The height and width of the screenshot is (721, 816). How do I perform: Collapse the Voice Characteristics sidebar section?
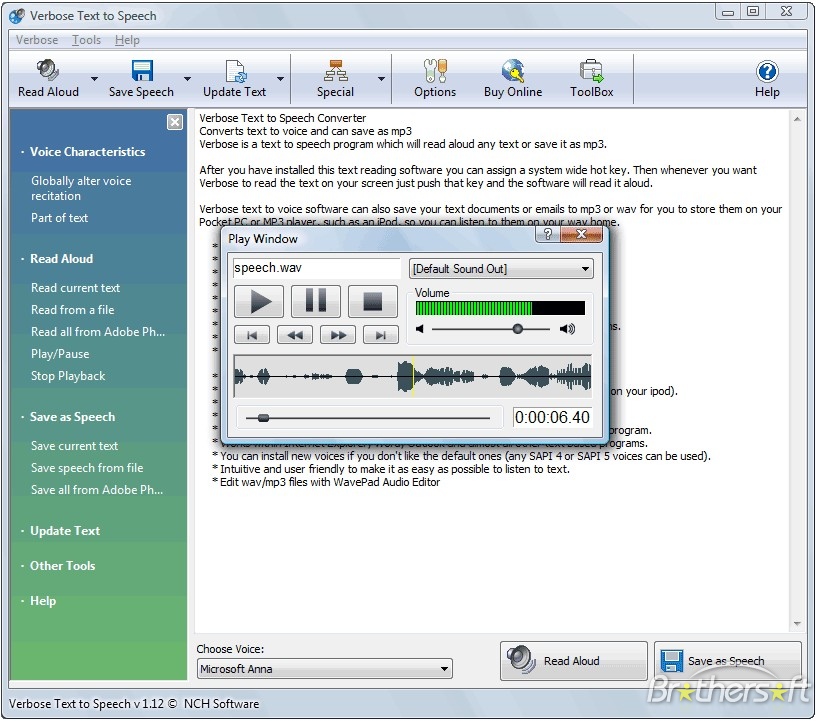[x=87, y=152]
